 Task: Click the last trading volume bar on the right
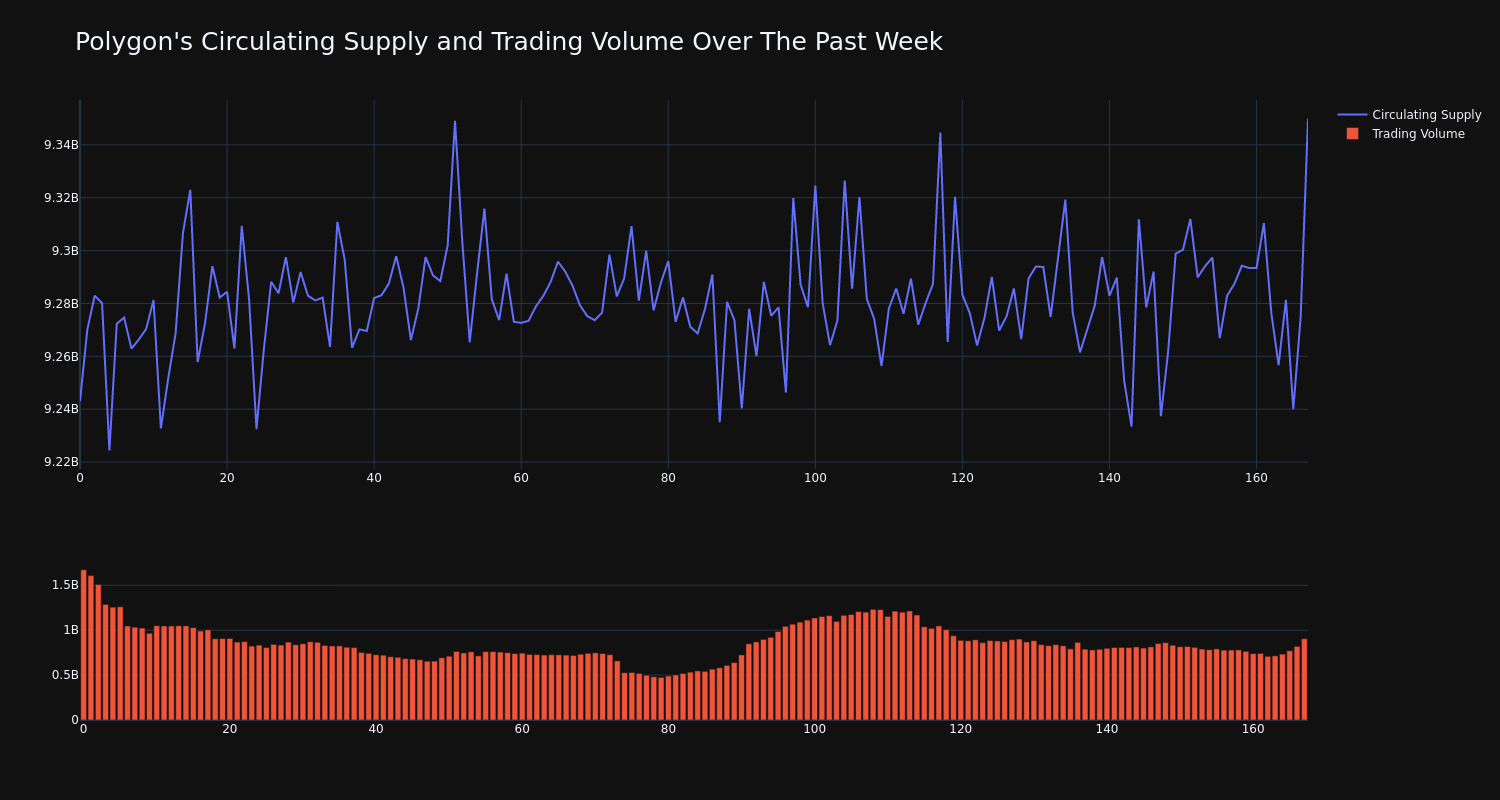(1304, 679)
